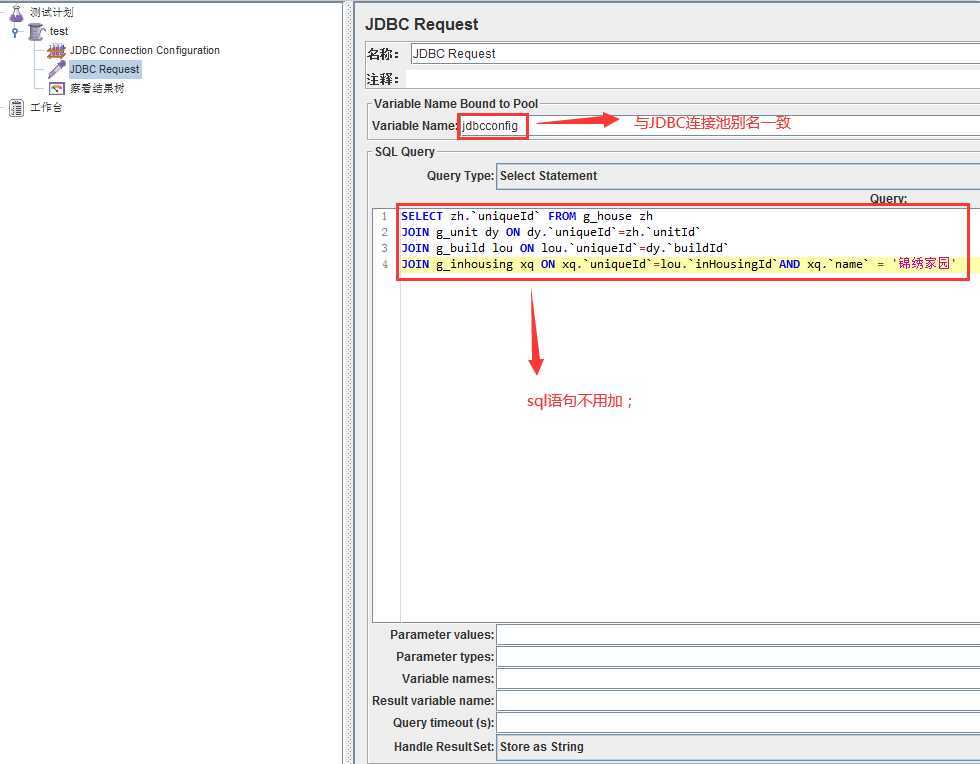The width and height of the screenshot is (980, 764).
Task: Click the Parameter types field
Action: tap(738, 657)
